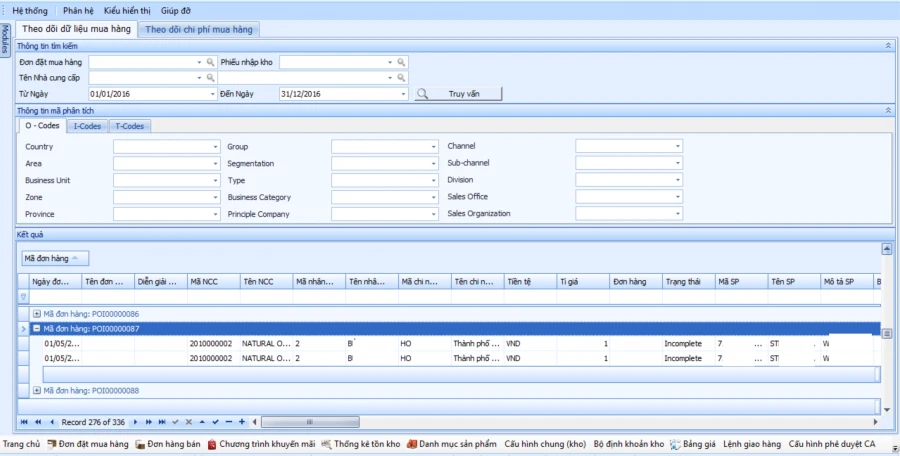Open Cấu hình chung (kho) shortcut
900x456 pixels.
tap(545, 444)
